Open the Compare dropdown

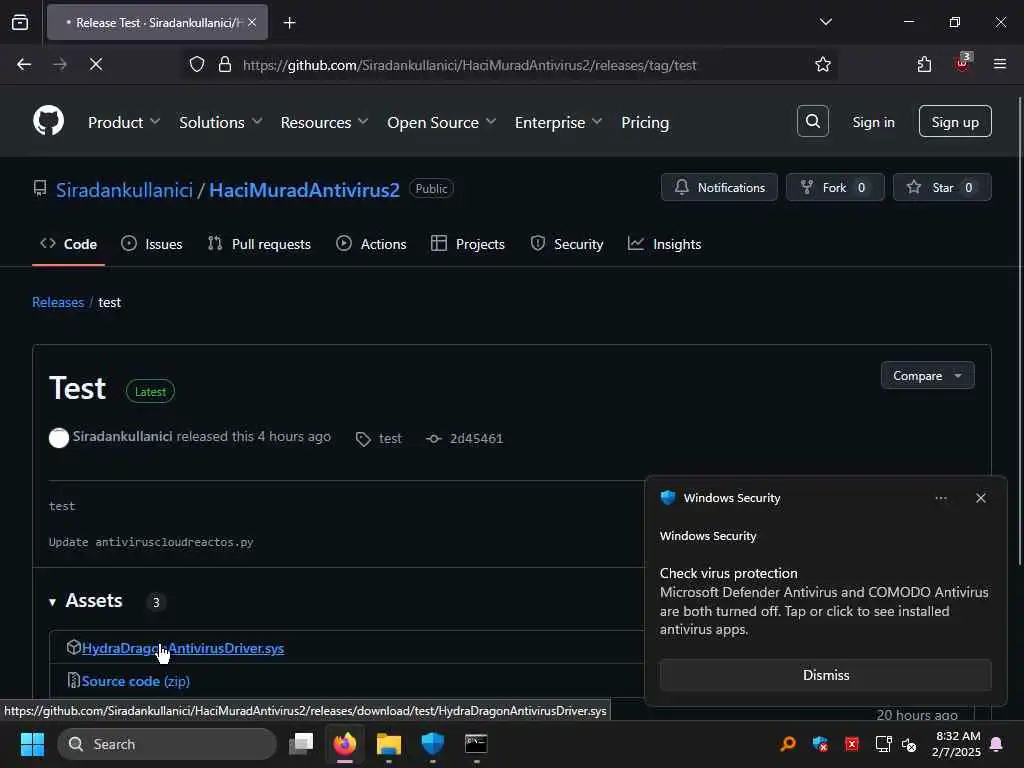pyautogui.click(x=927, y=376)
